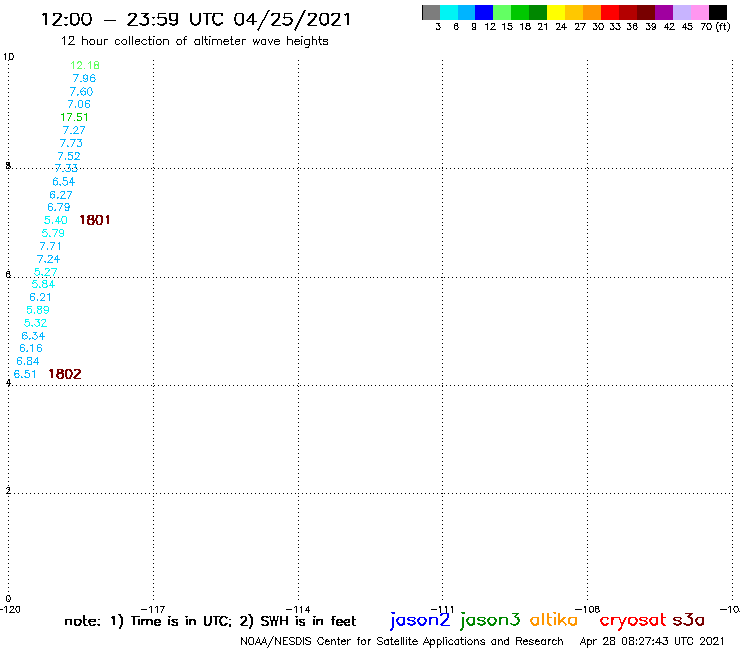Click the -114 longitude axis label
Viewport: 740px width, 650px height.
298,609
